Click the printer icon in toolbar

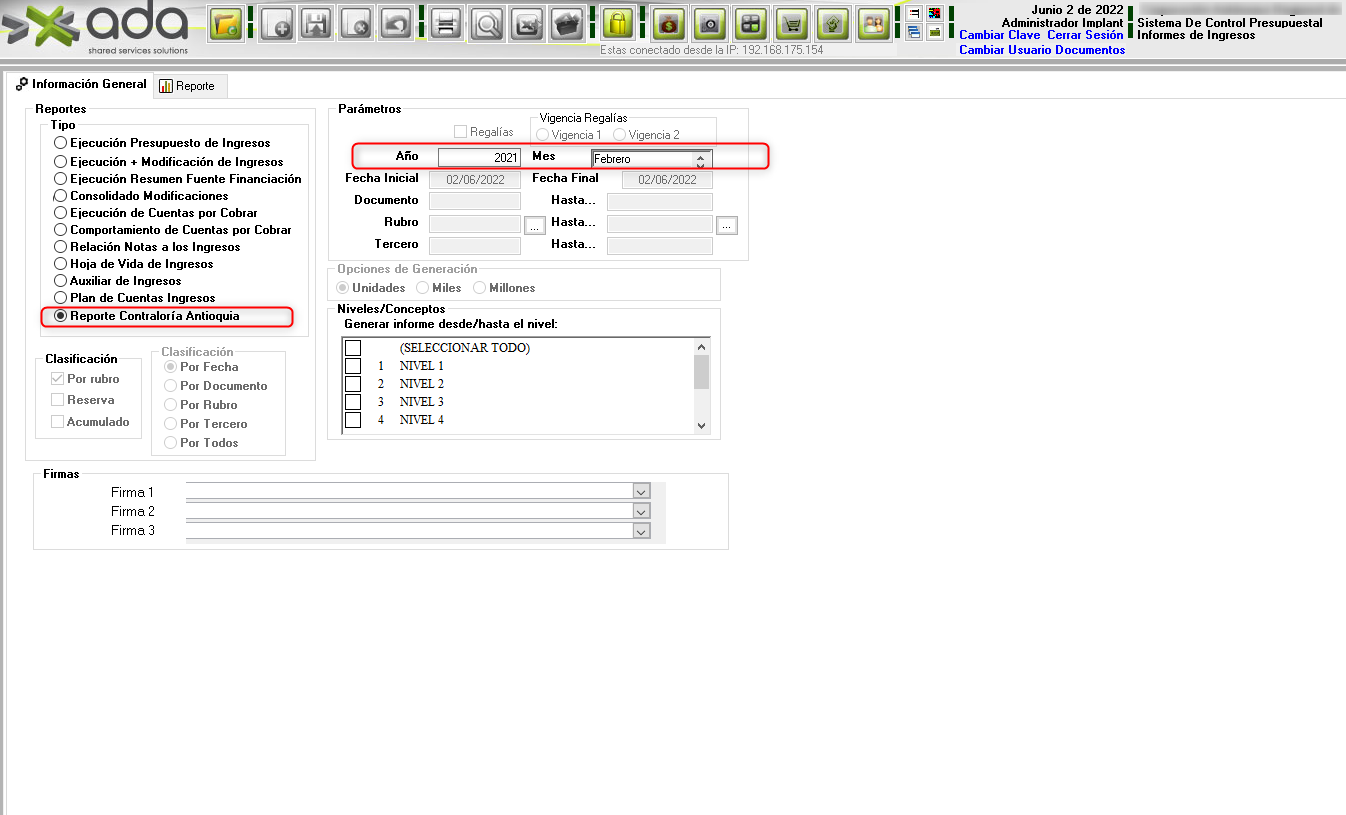click(x=446, y=23)
